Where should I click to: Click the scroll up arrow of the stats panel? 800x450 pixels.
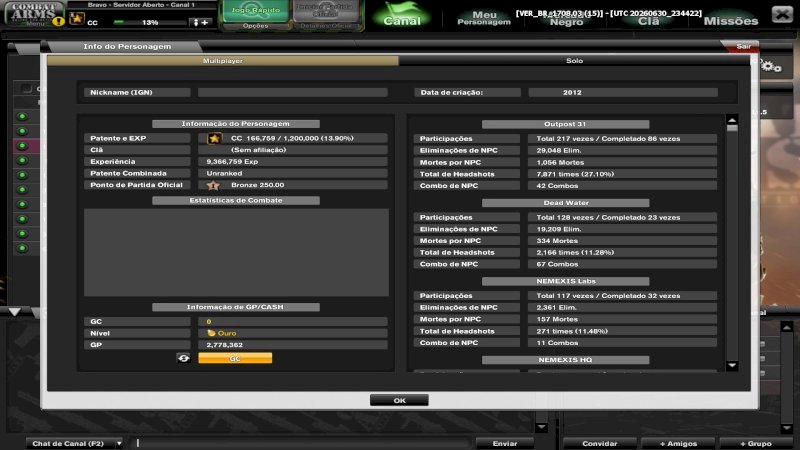pyautogui.click(x=732, y=120)
